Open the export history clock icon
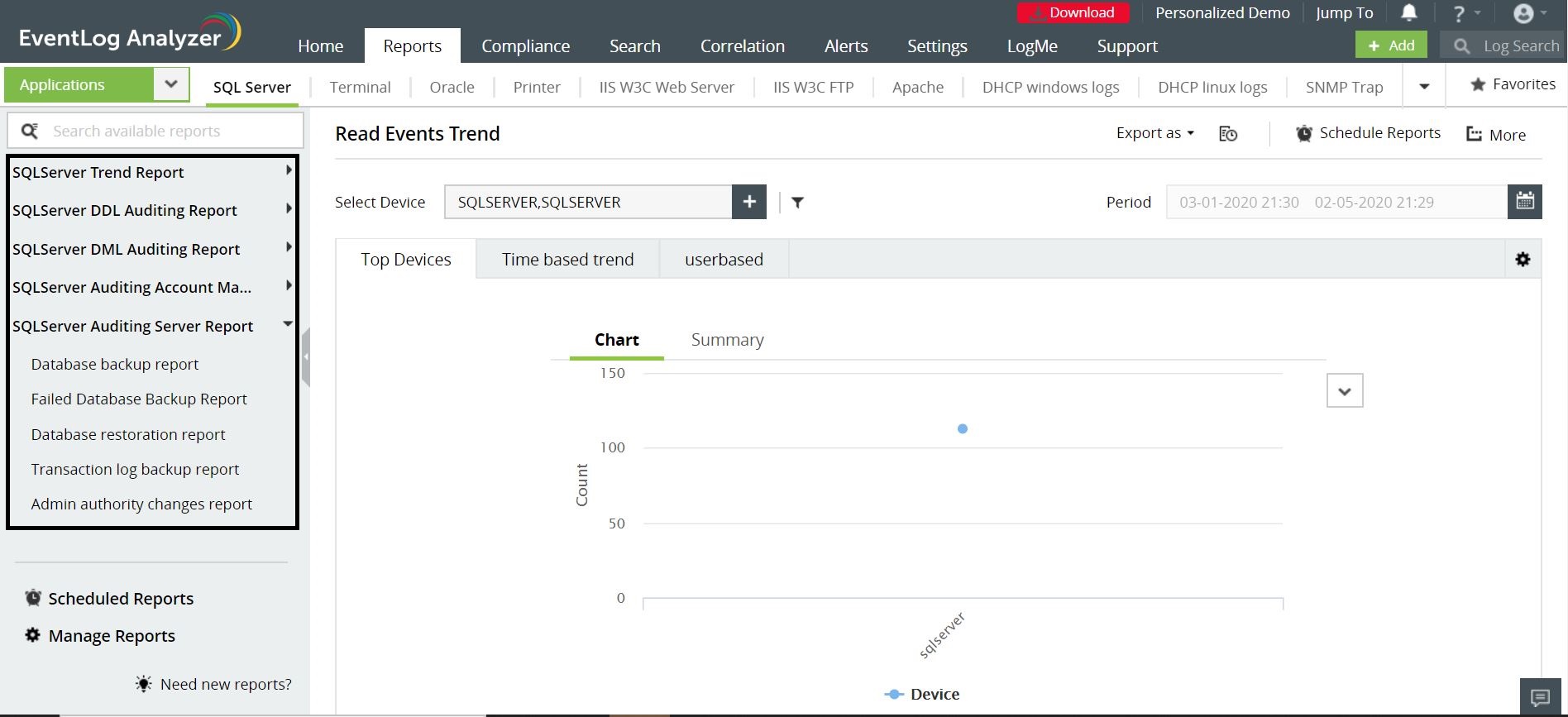 [x=1228, y=134]
